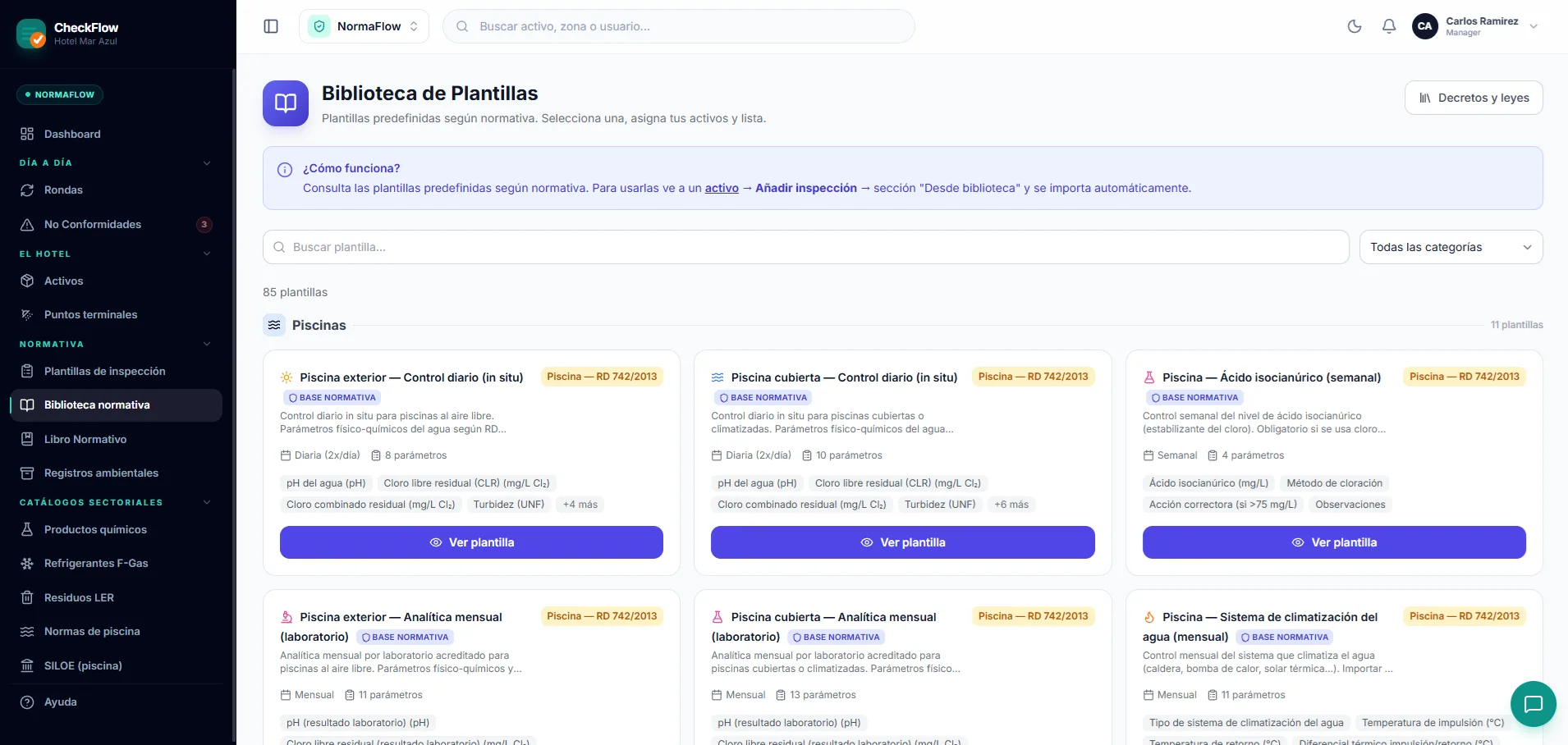1568x745 pixels.
Task: Click the Activos cube icon
Action: point(27,281)
